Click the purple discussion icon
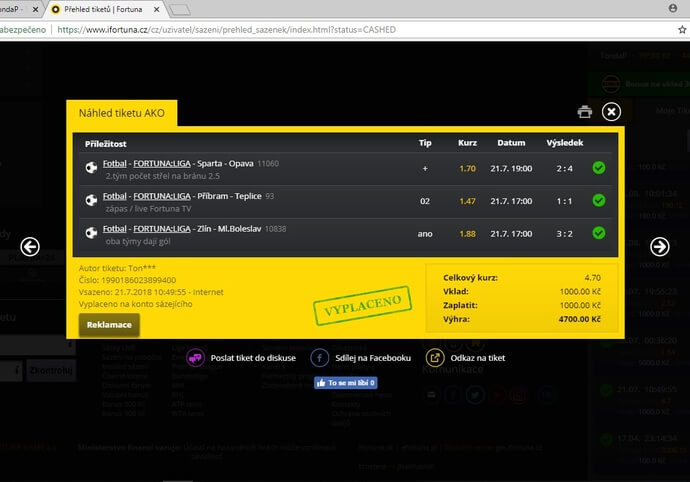The image size is (690, 482). pyautogui.click(x=195, y=358)
